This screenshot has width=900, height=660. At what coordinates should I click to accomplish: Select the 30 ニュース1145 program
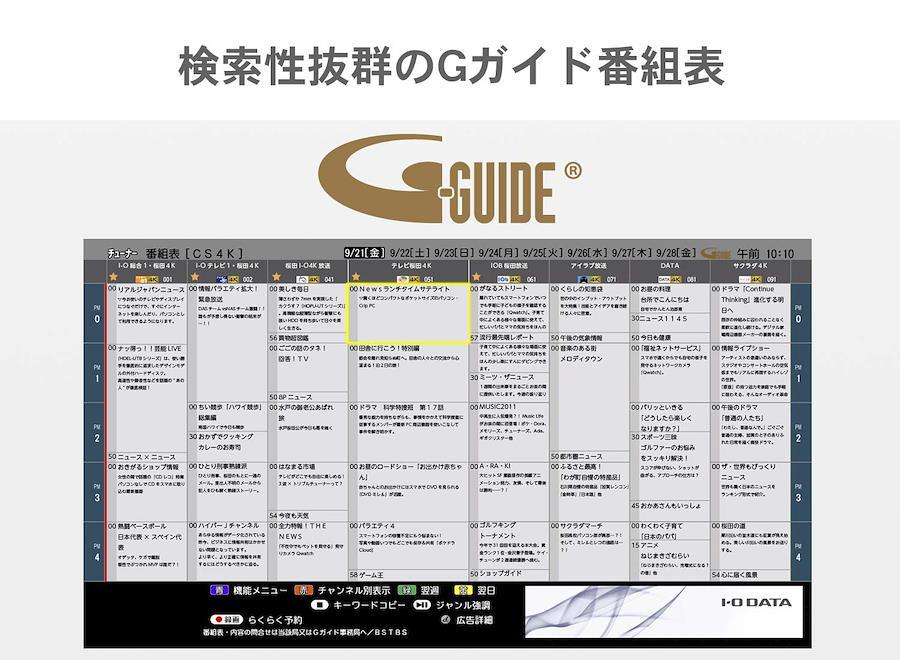[x=670, y=323]
